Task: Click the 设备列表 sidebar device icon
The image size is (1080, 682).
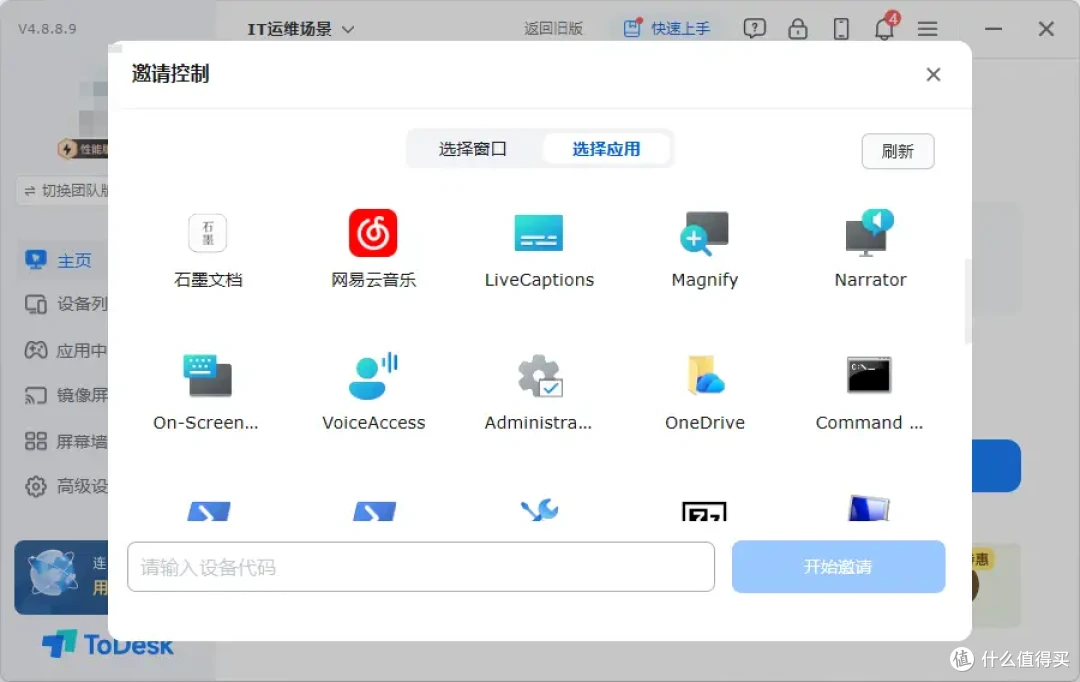Action: coord(35,304)
